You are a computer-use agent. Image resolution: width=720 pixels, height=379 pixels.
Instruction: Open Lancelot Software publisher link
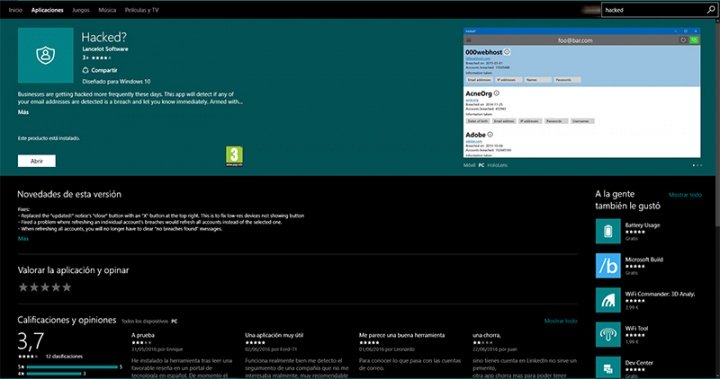coord(105,49)
